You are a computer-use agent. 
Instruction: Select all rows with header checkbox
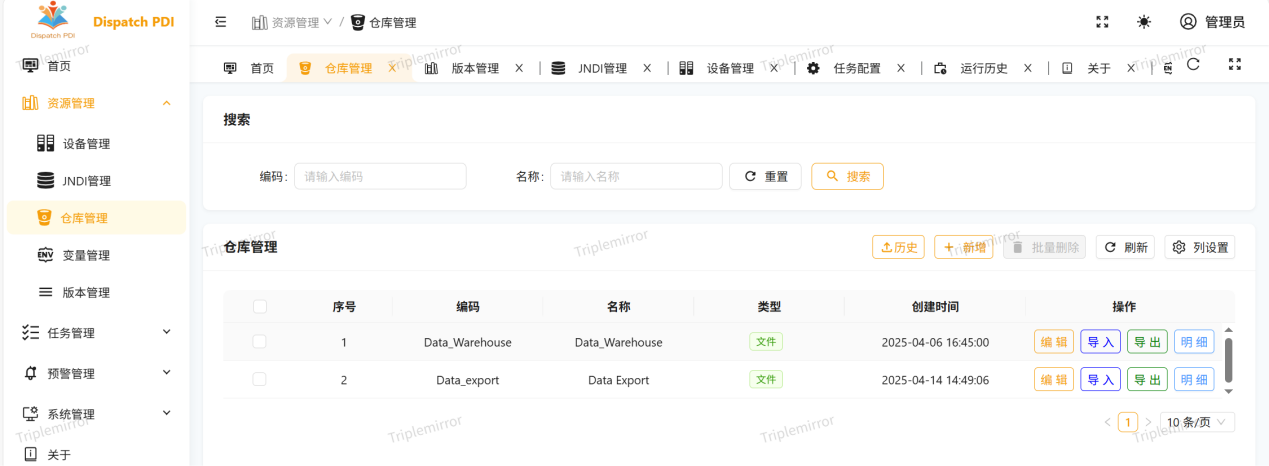coord(260,307)
